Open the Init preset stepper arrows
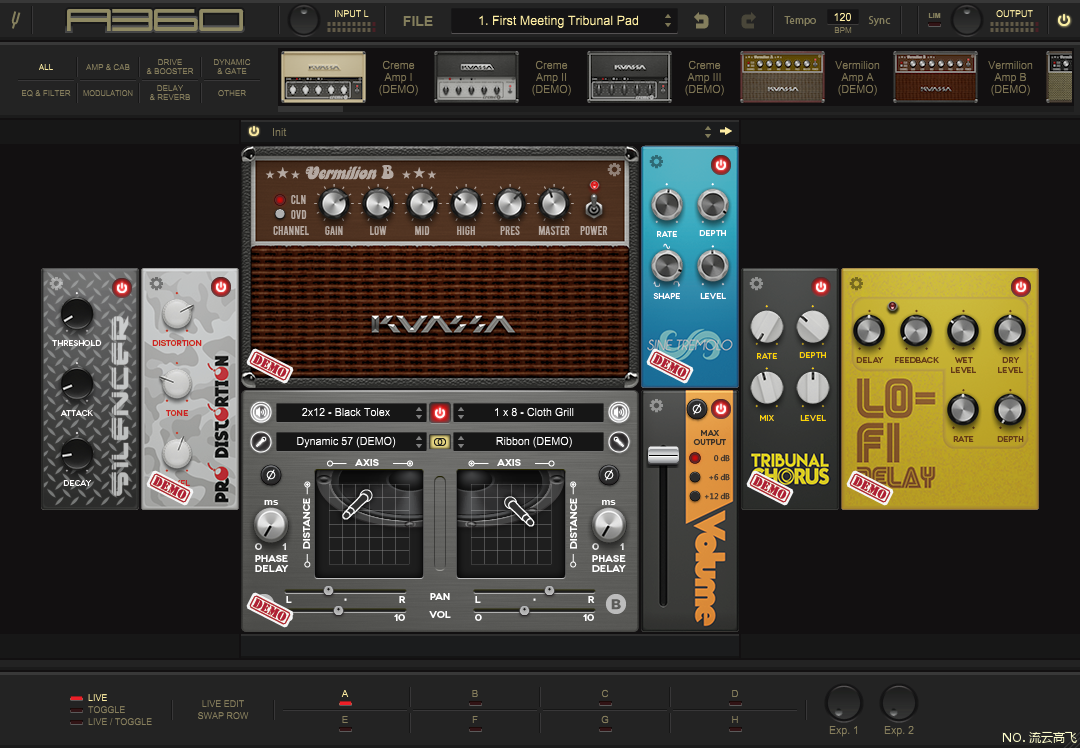This screenshot has width=1080, height=748. (x=707, y=132)
